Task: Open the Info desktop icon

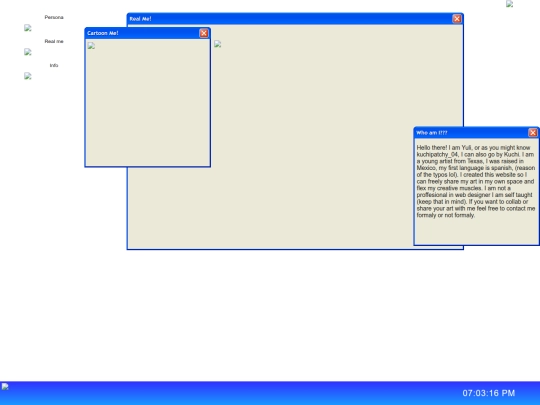Action: pyautogui.click(x=28, y=76)
